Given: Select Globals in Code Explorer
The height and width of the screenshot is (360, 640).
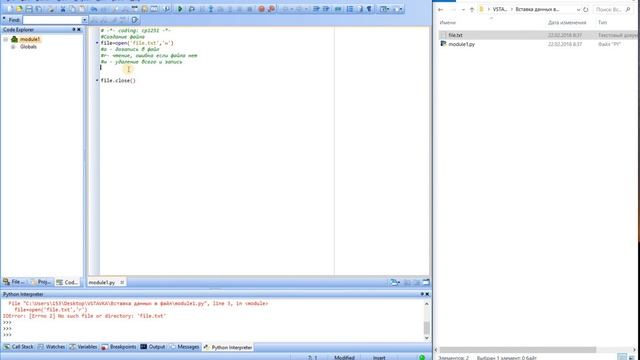Looking at the screenshot, I should pyautogui.click(x=28, y=47).
